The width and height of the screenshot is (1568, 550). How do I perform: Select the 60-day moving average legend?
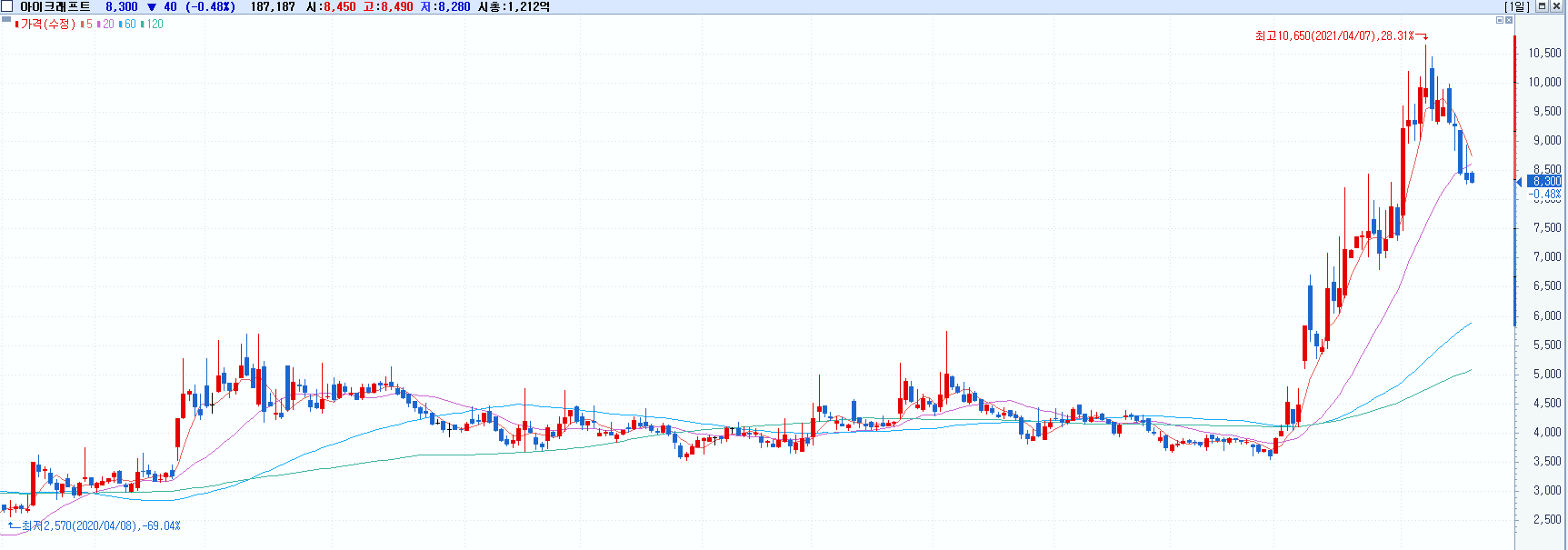click(128, 25)
